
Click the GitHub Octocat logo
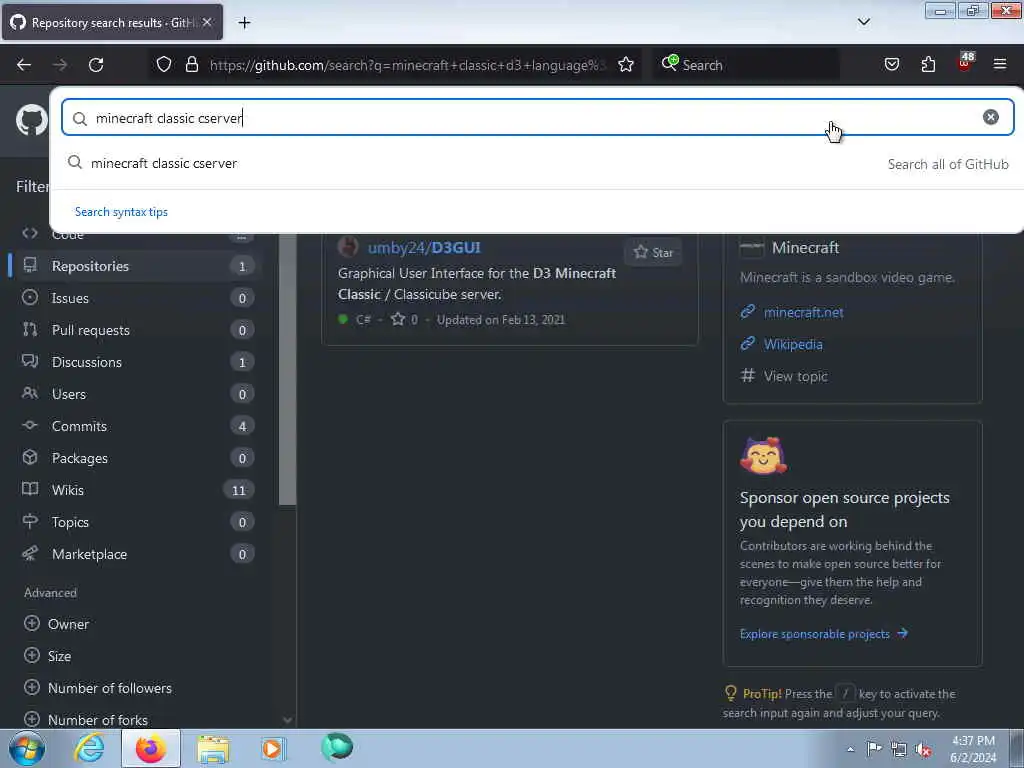pyautogui.click(x=31, y=121)
